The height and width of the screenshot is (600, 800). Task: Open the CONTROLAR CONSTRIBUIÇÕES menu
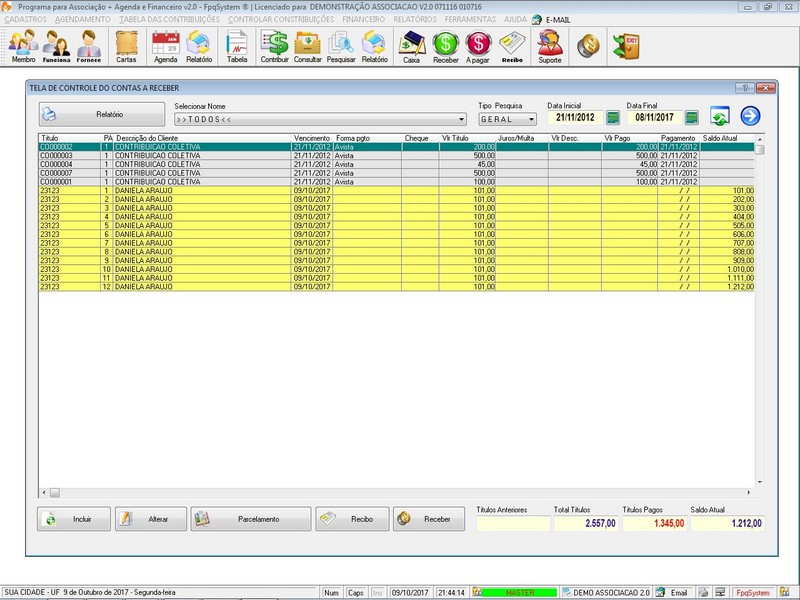pos(281,19)
